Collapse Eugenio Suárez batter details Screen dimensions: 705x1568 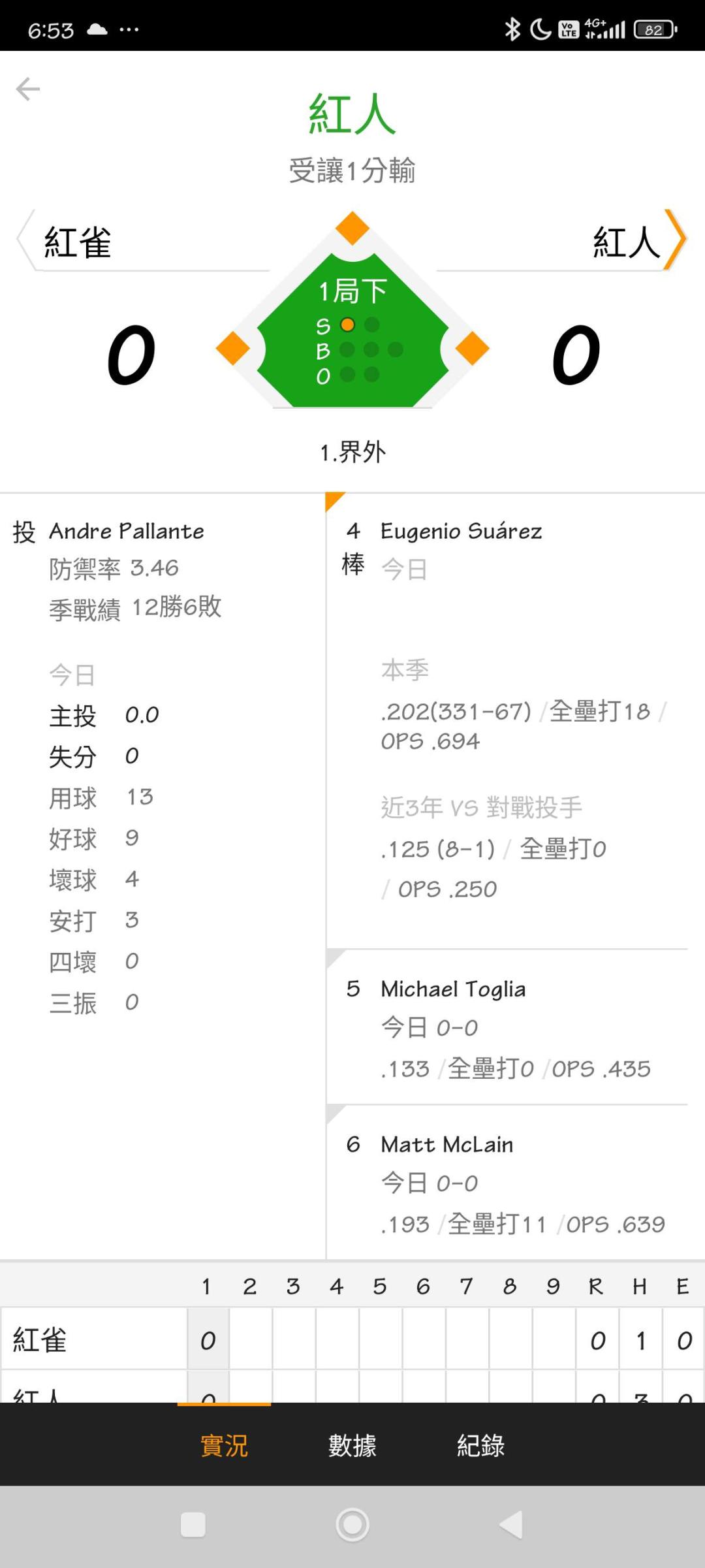(507, 721)
